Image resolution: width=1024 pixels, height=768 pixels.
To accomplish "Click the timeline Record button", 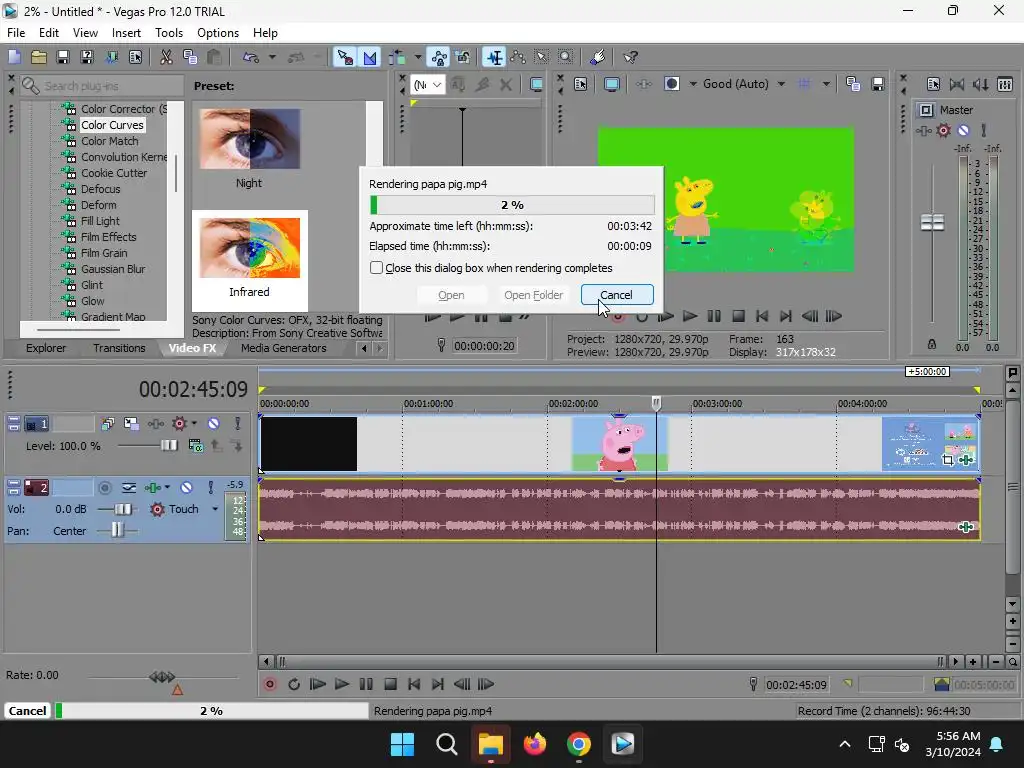I will pos(270,684).
